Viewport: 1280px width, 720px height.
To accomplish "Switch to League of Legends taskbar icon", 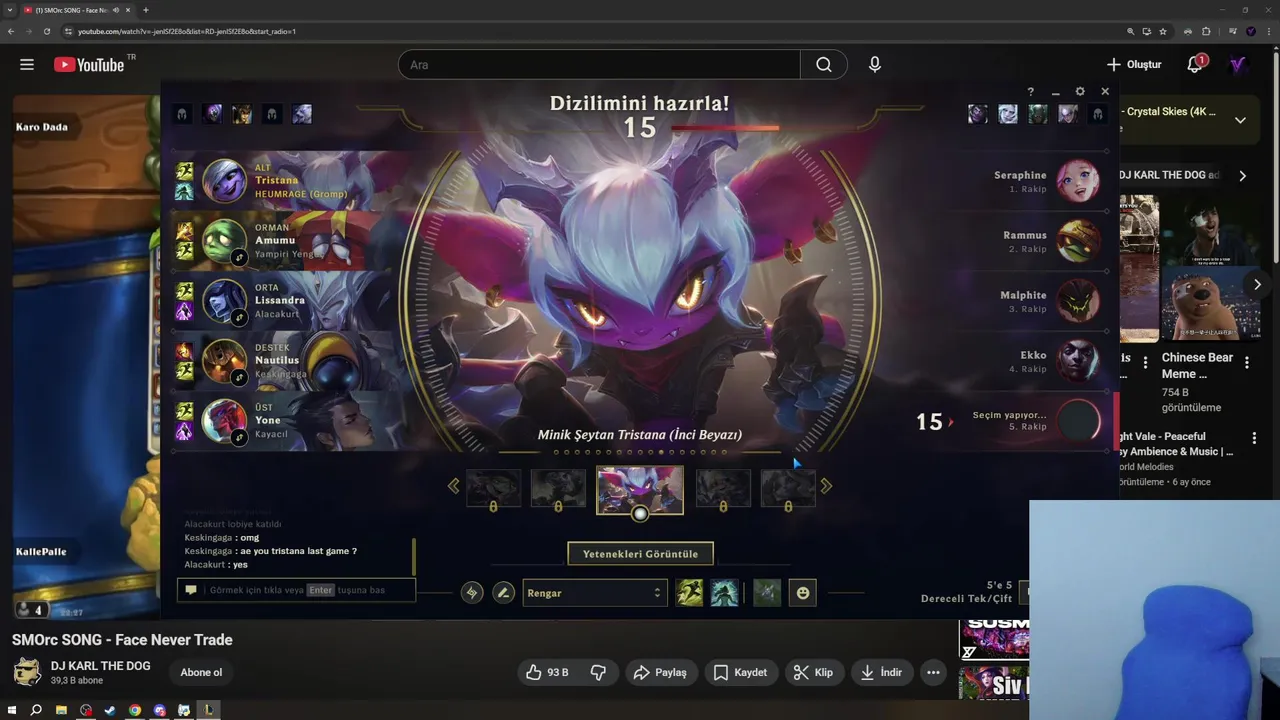I will [209, 710].
